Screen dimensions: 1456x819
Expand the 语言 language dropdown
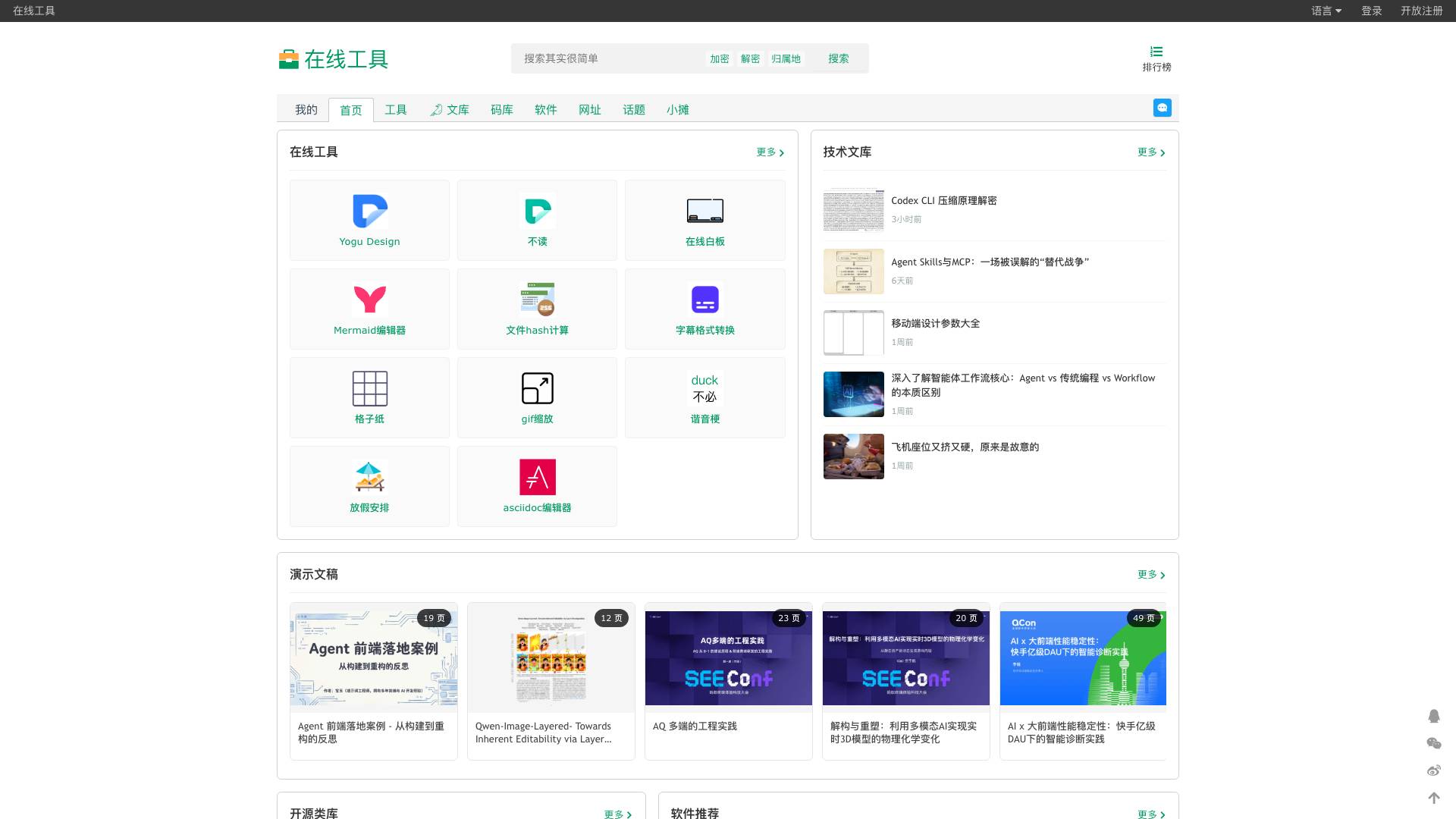coord(1326,11)
